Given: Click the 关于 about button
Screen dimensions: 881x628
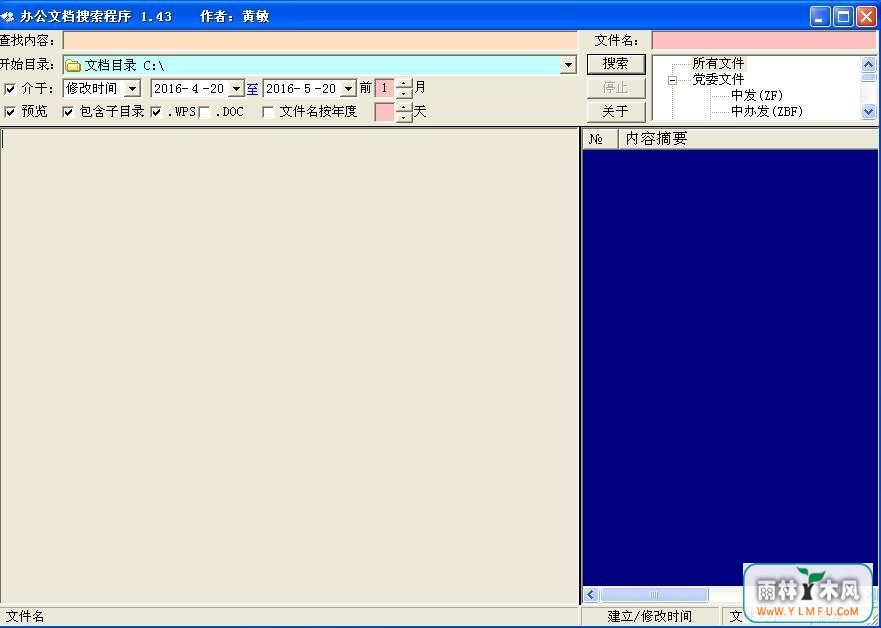Looking at the screenshot, I should pyautogui.click(x=616, y=111).
